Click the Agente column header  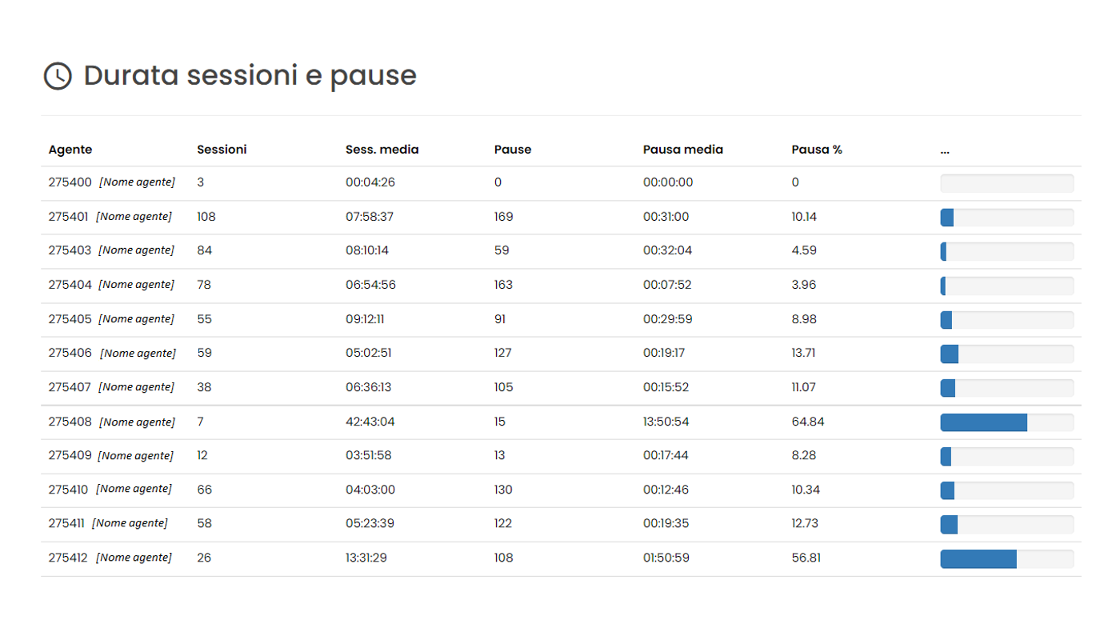(x=70, y=150)
